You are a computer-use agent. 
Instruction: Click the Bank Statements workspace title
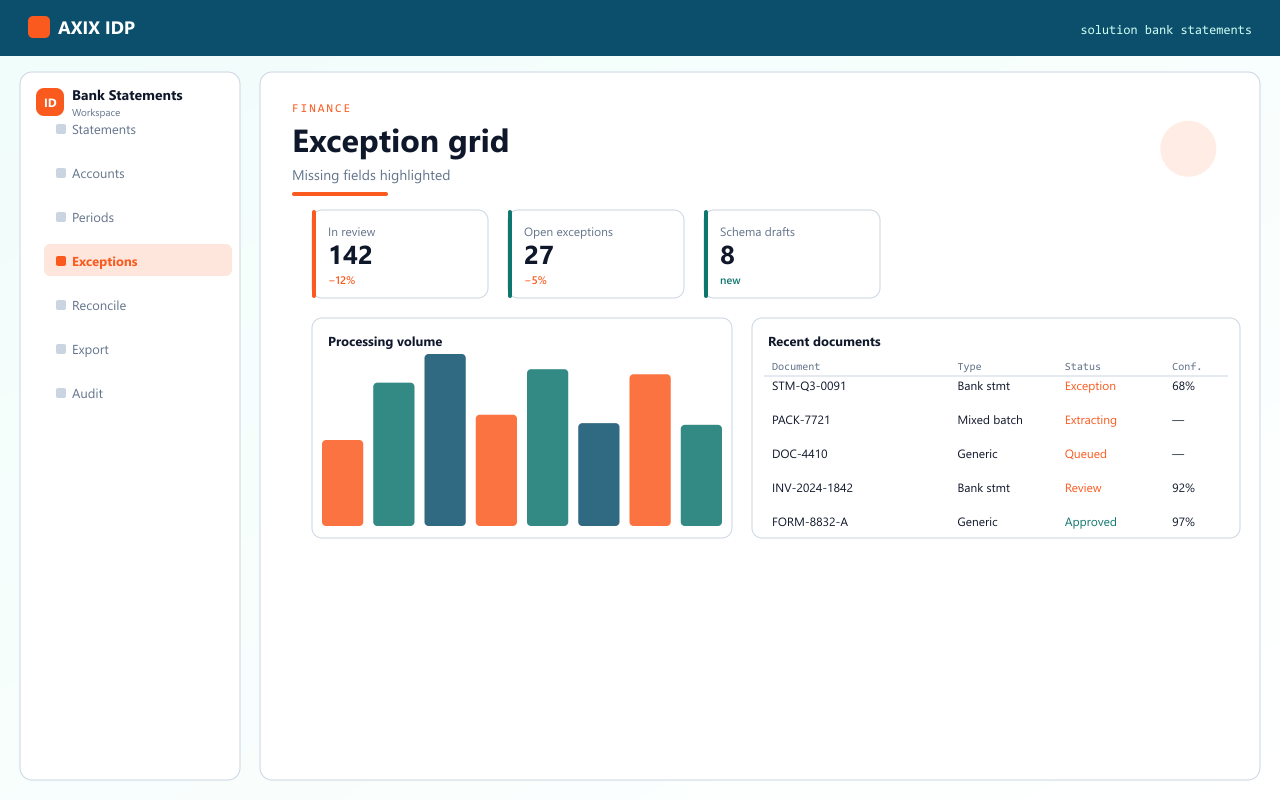coord(127,96)
